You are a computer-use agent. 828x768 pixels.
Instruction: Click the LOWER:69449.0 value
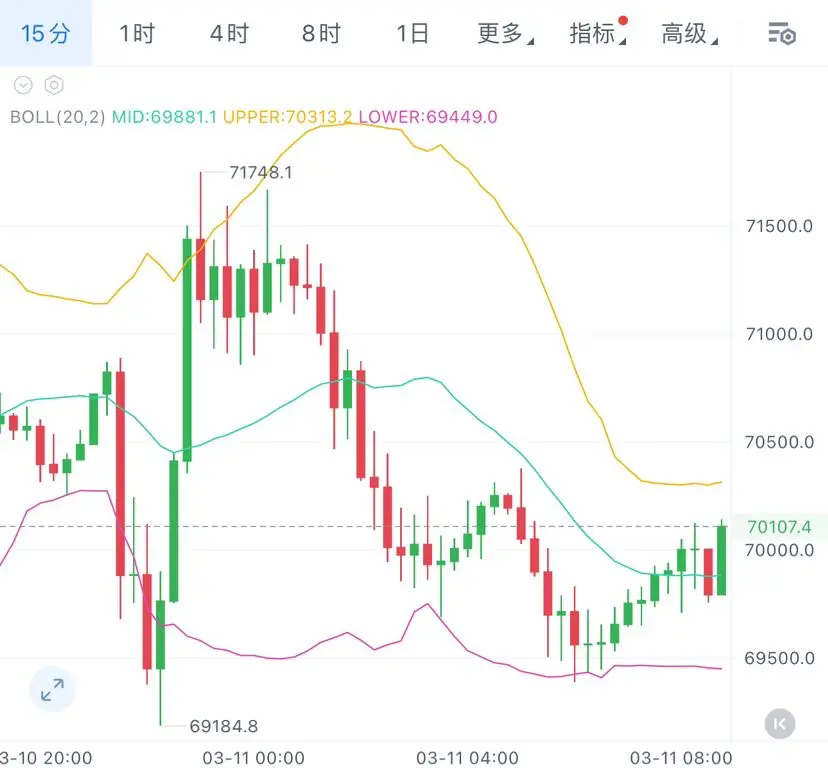(x=428, y=117)
